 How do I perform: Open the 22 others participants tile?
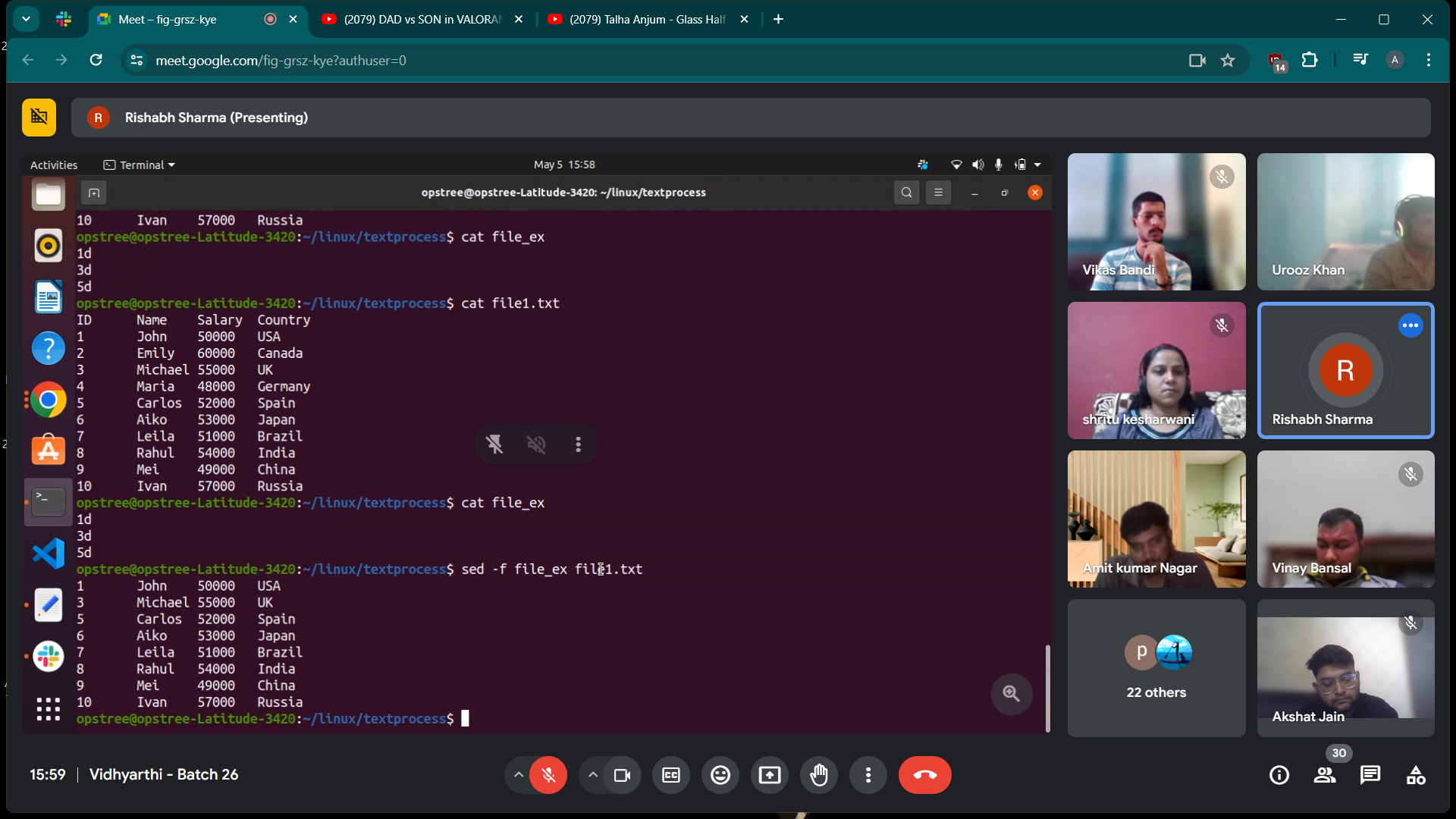coord(1156,667)
